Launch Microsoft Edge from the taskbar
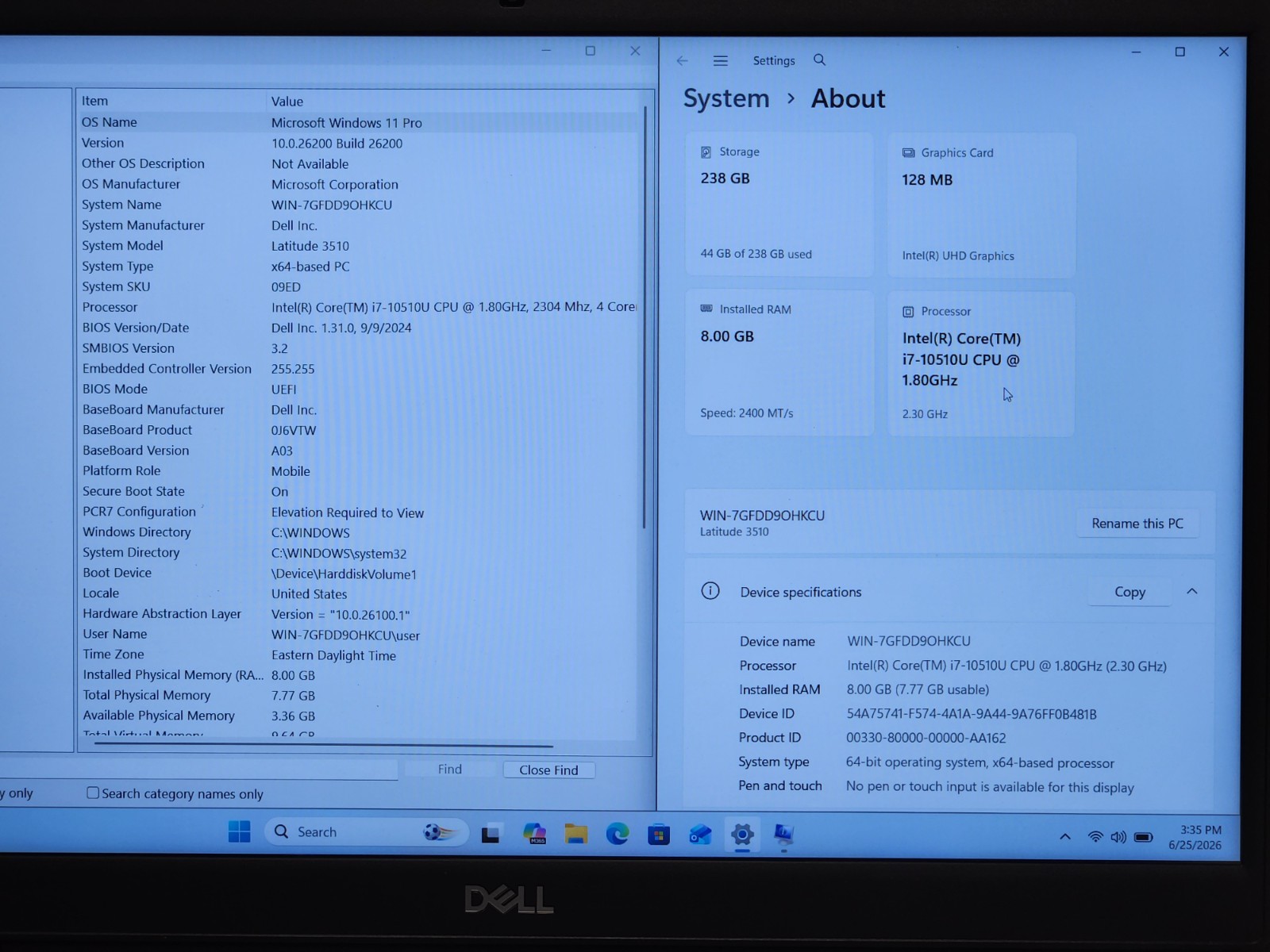The height and width of the screenshot is (952, 1270). click(x=617, y=834)
